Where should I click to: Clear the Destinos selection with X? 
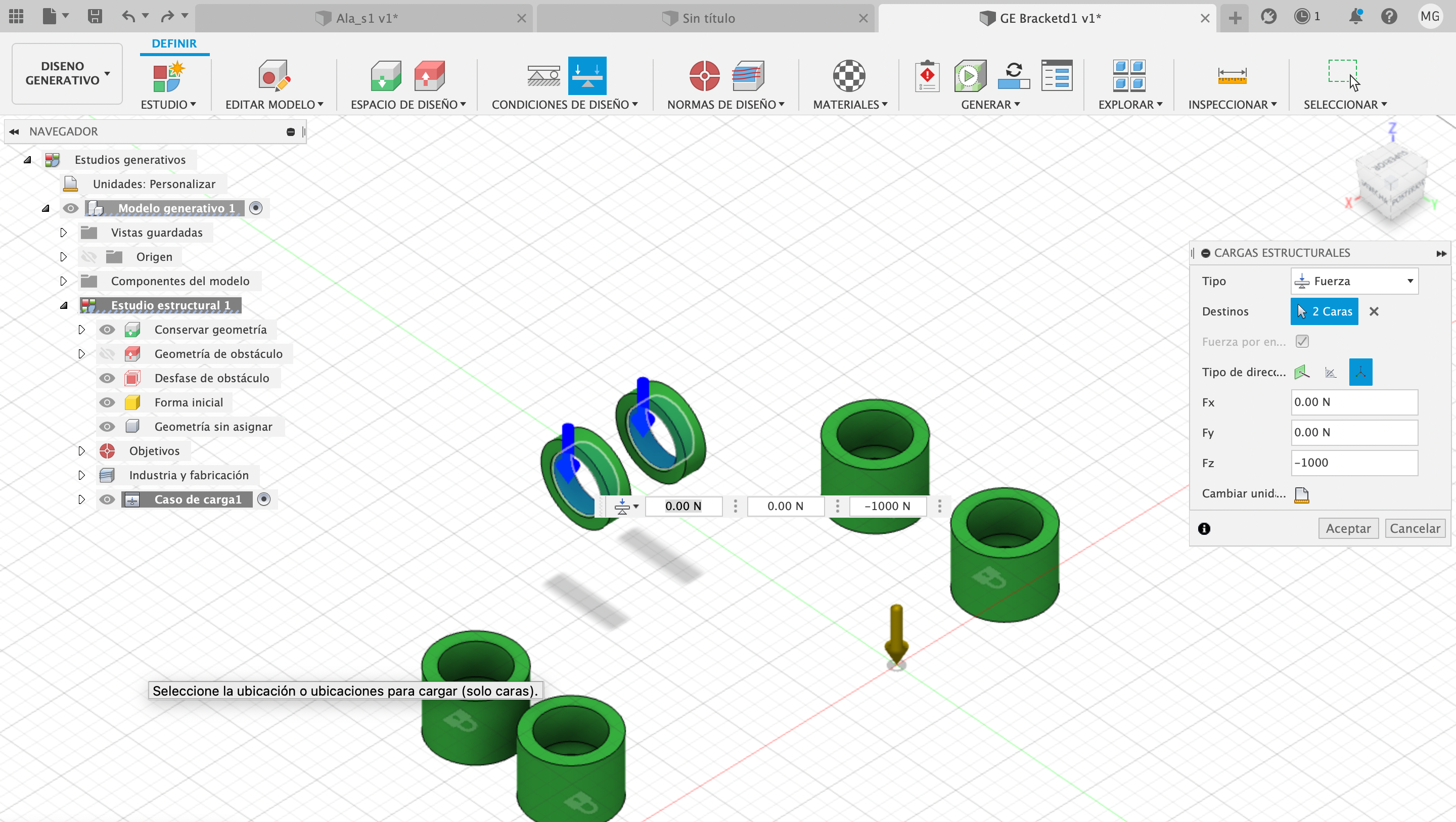pyautogui.click(x=1374, y=311)
